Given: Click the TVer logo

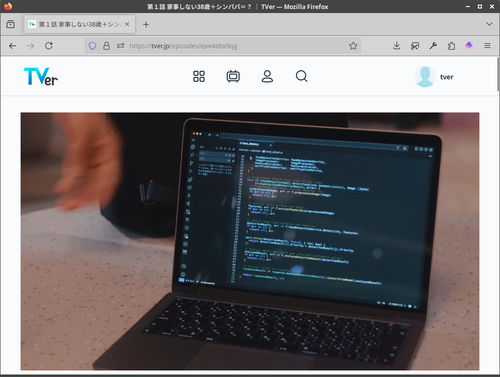Looking at the screenshot, I should (x=41, y=77).
